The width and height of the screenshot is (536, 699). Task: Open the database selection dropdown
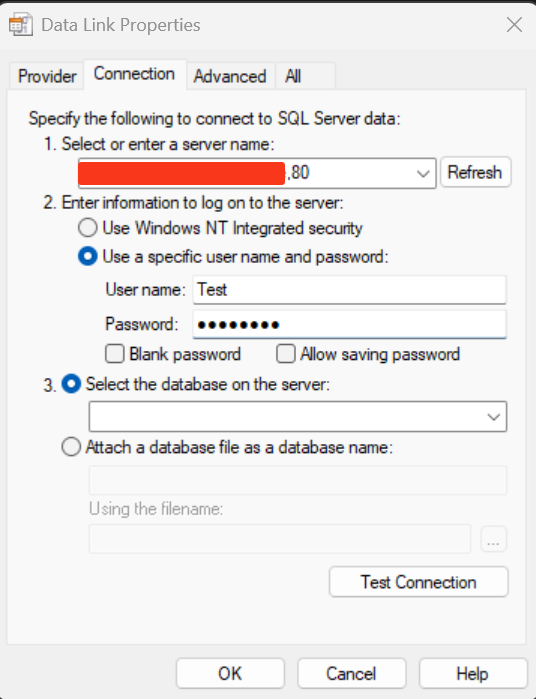point(297,416)
